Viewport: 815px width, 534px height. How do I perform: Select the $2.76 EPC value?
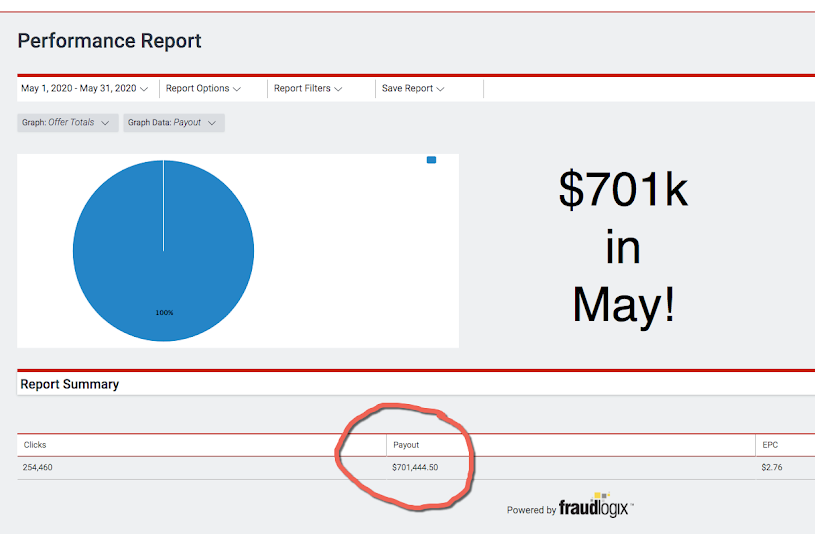tap(772, 467)
